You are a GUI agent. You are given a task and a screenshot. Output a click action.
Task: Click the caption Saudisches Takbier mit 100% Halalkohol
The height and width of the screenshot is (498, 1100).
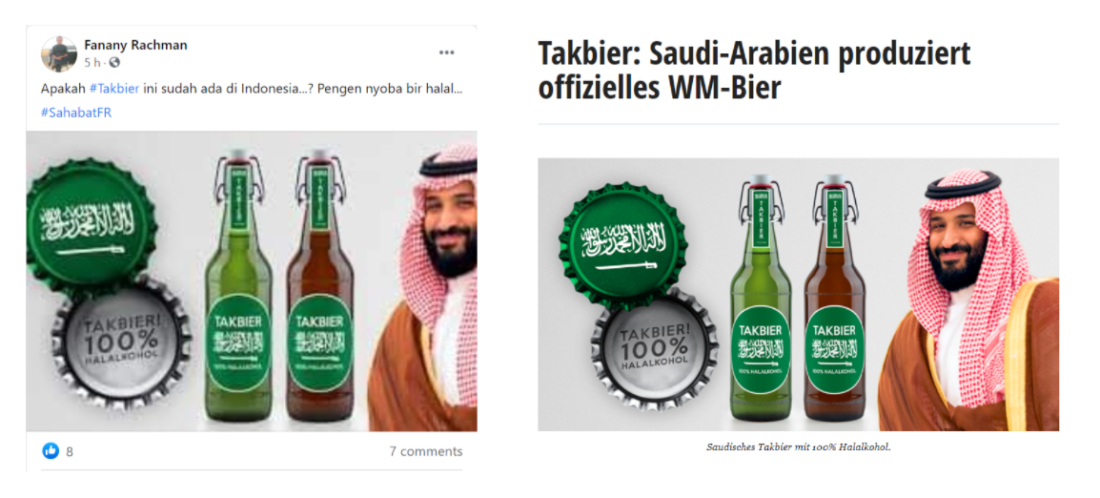[798, 447]
